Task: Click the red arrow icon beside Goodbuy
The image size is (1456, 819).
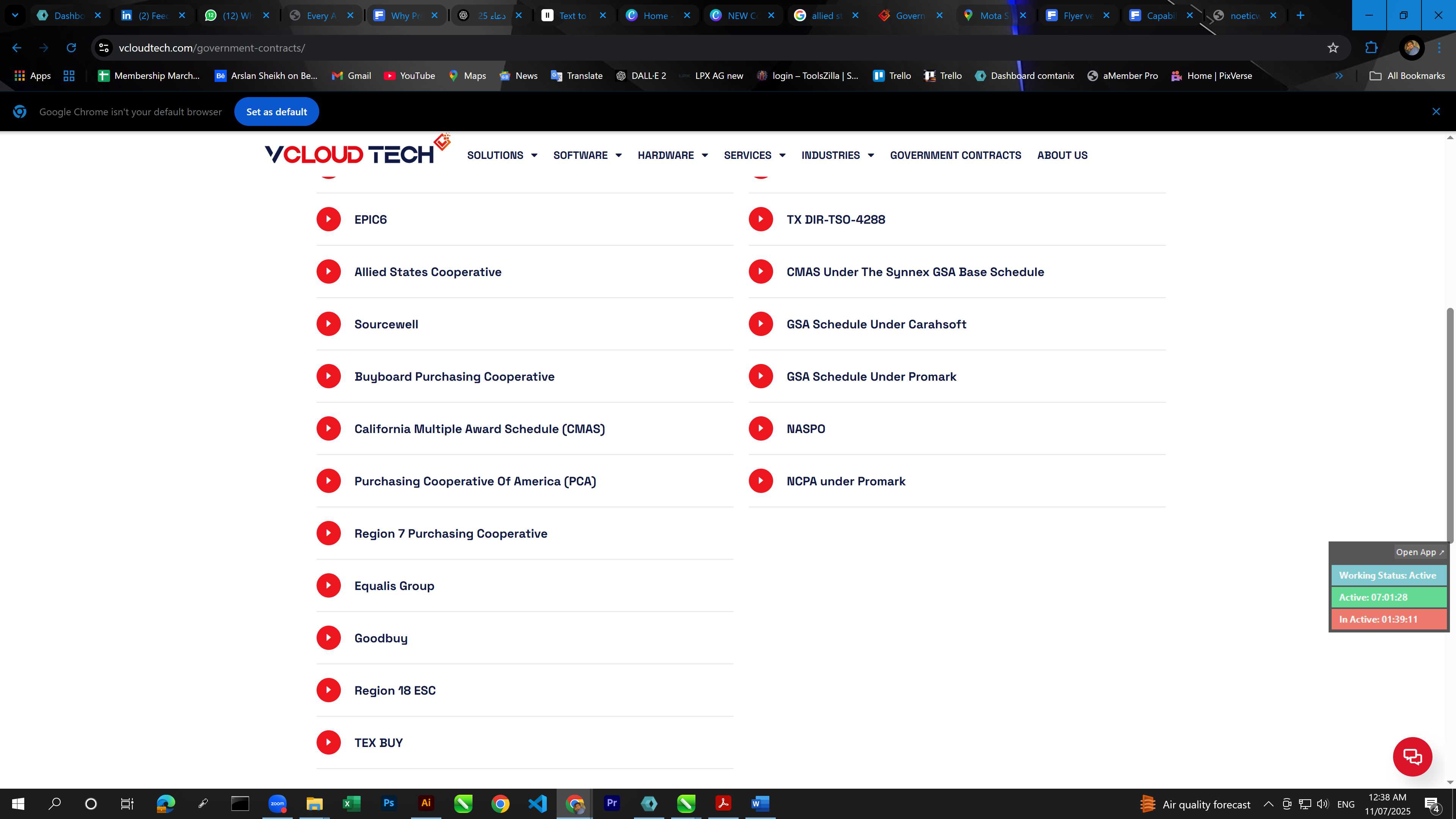Action: click(x=328, y=637)
